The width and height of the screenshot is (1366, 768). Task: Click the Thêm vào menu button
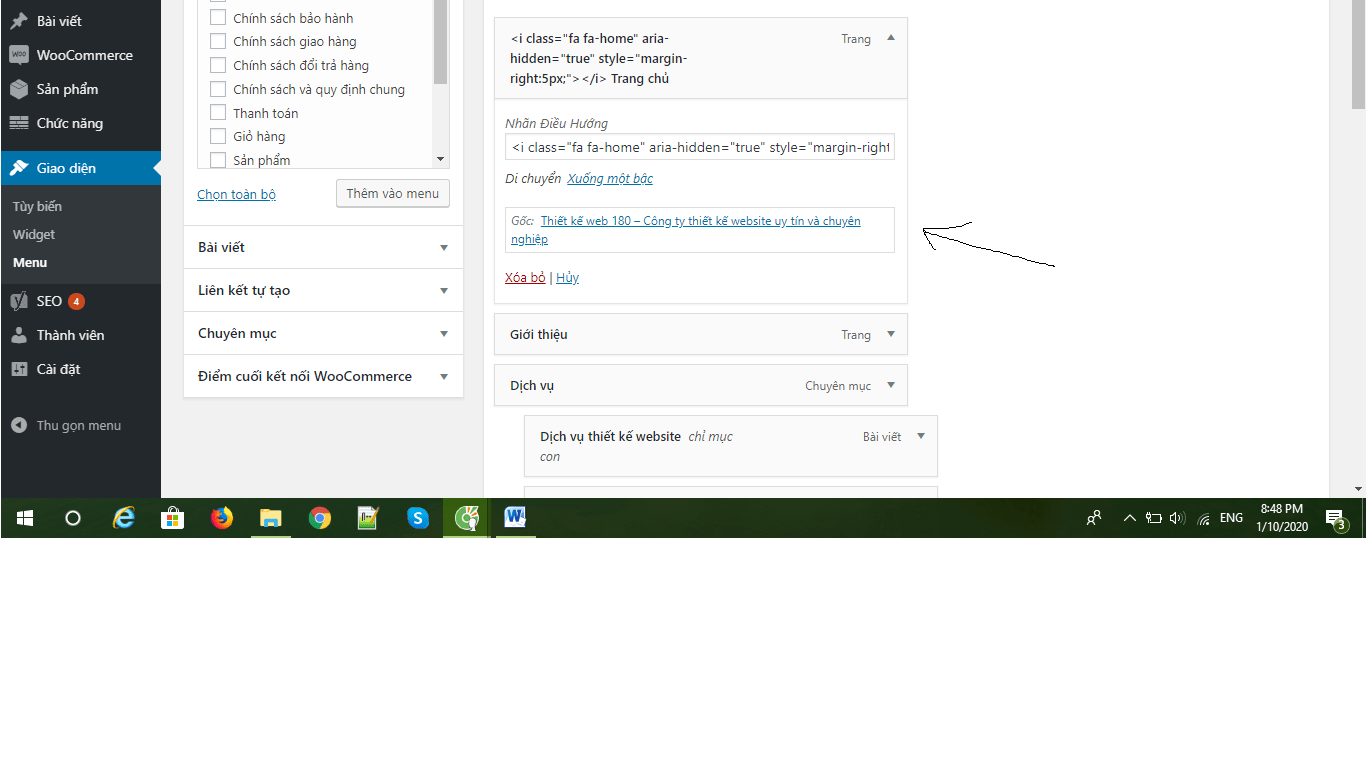392,193
